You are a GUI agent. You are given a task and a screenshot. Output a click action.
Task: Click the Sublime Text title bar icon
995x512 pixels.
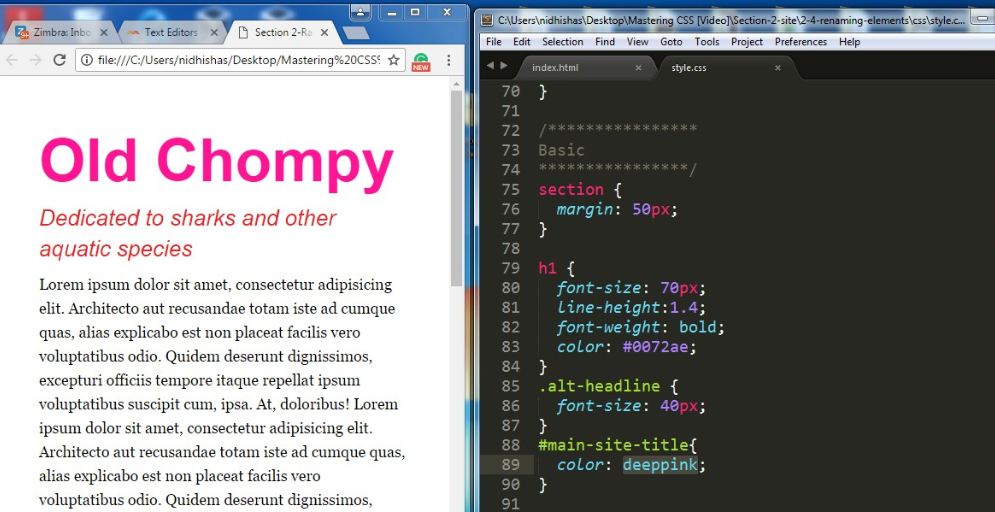point(487,20)
